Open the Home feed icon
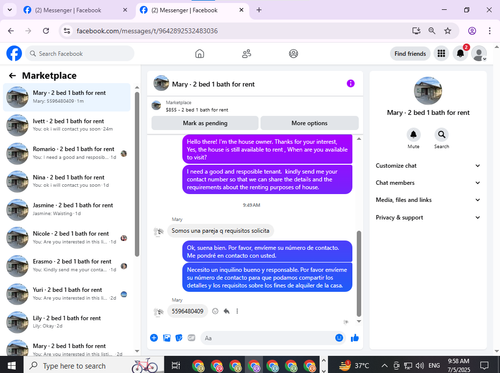 [200, 54]
